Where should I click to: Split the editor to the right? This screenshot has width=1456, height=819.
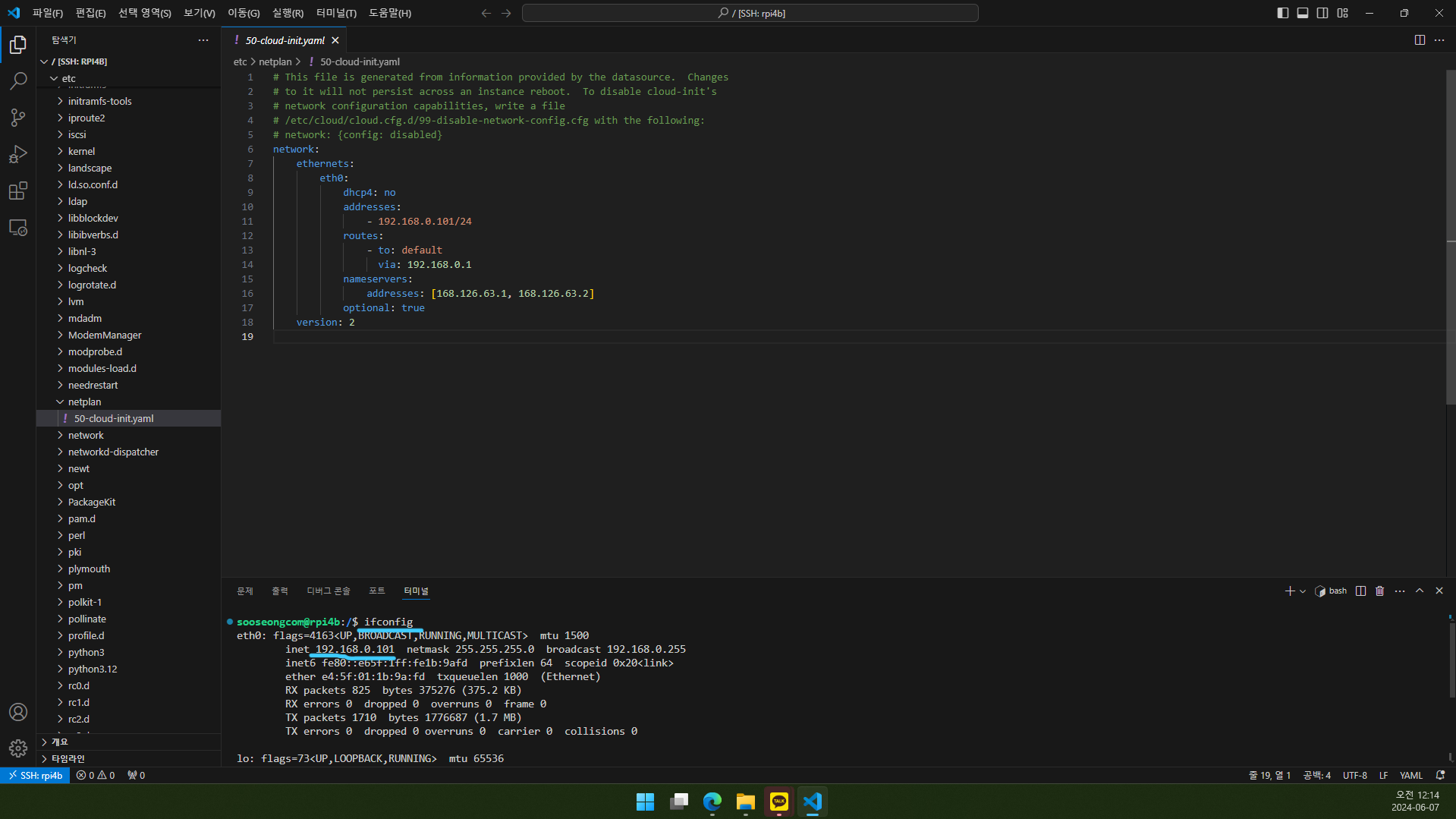tap(1420, 40)
